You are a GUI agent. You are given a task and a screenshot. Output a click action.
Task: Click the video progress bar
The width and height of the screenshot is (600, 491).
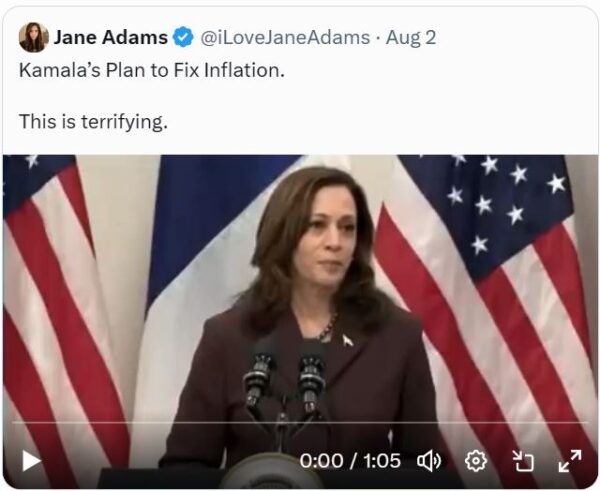tap(300, 422)
